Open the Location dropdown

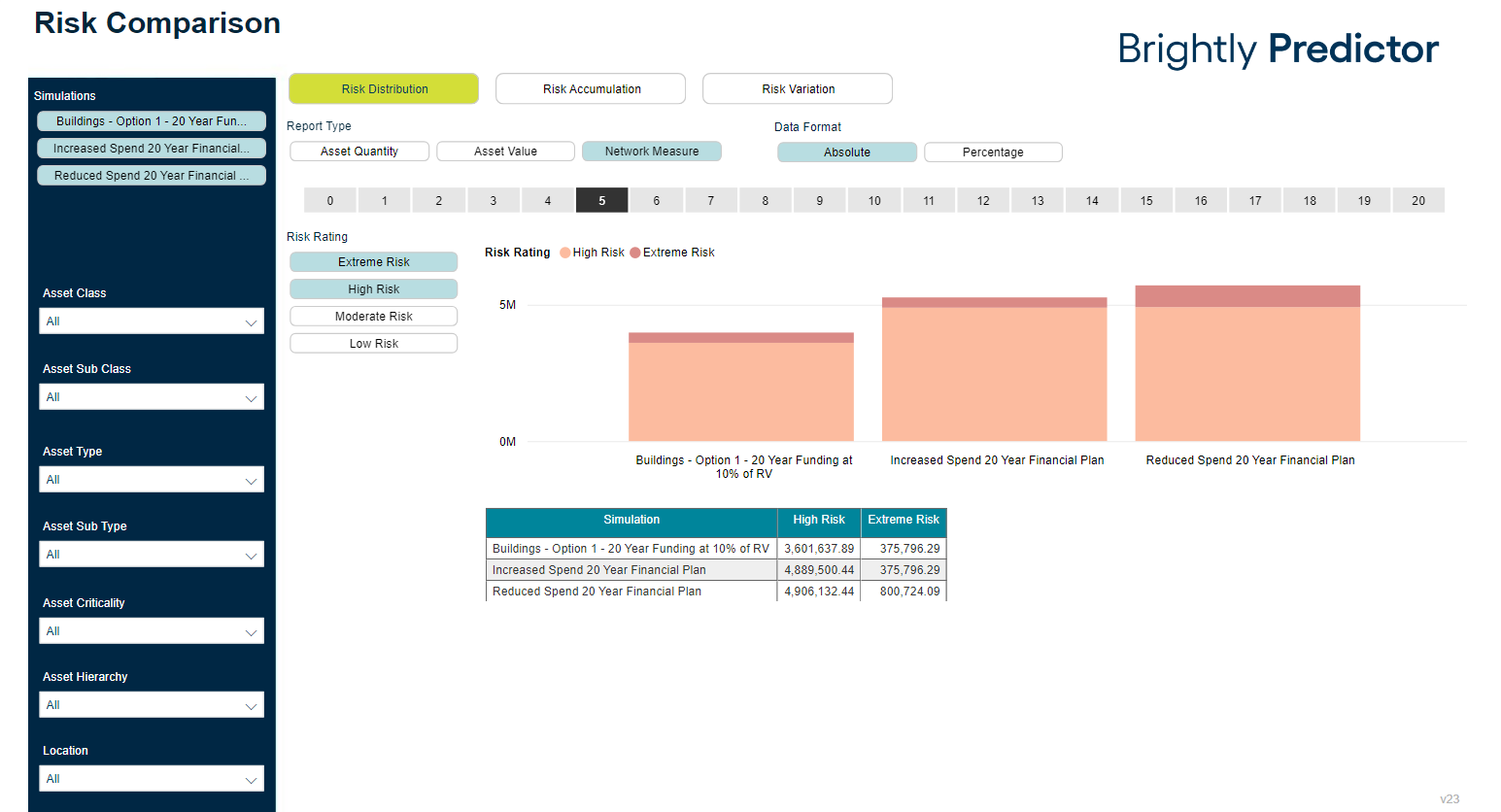152,779
